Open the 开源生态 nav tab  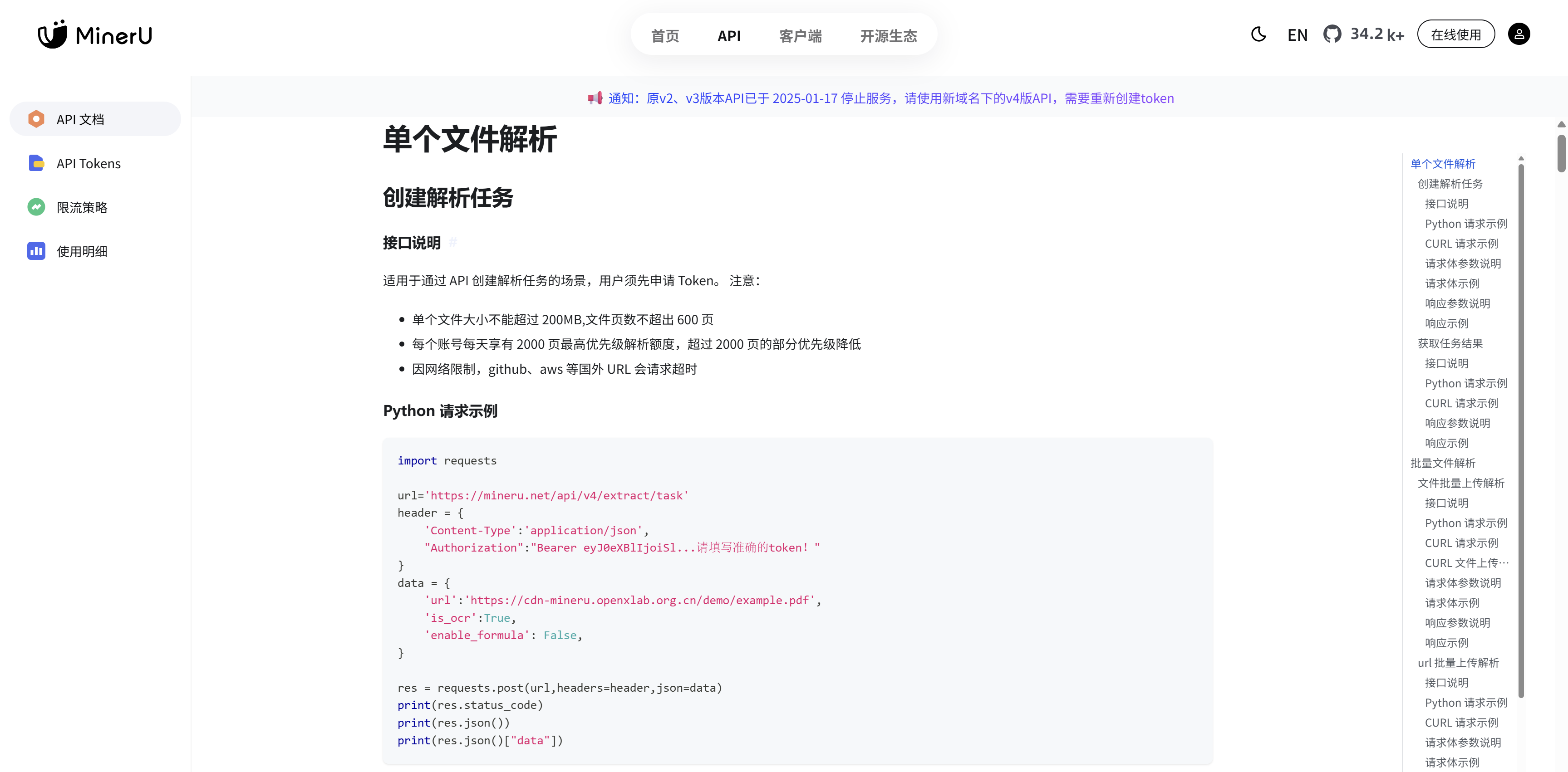coord(888,36)
